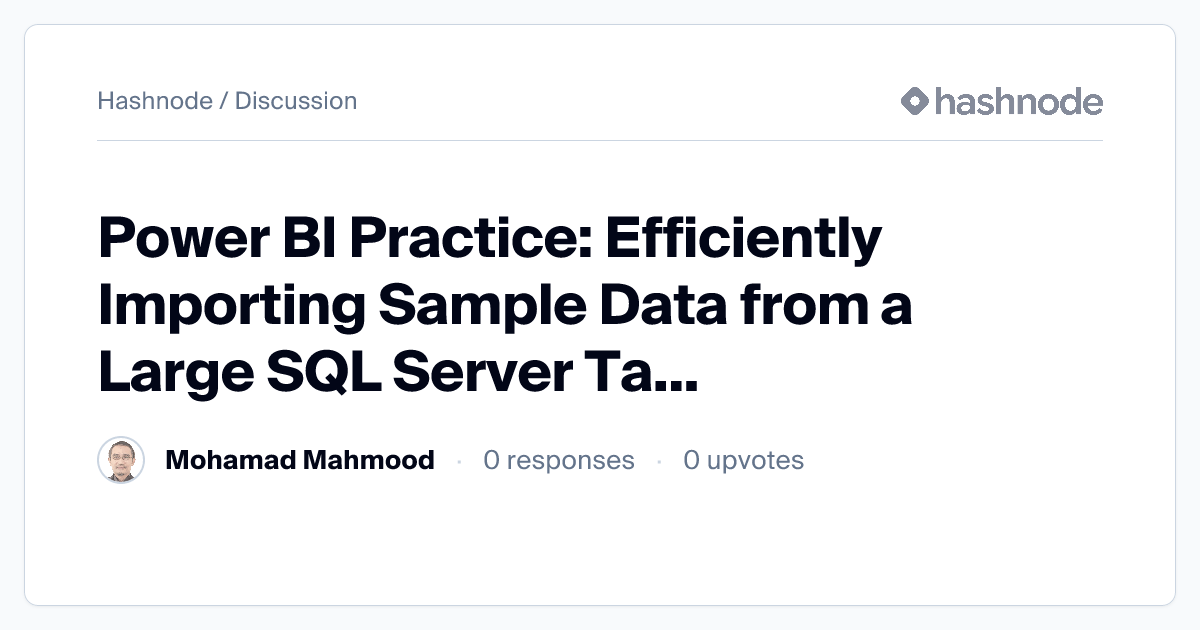
Task: View the "0 responses" count
Action: [x=558, y=460]
